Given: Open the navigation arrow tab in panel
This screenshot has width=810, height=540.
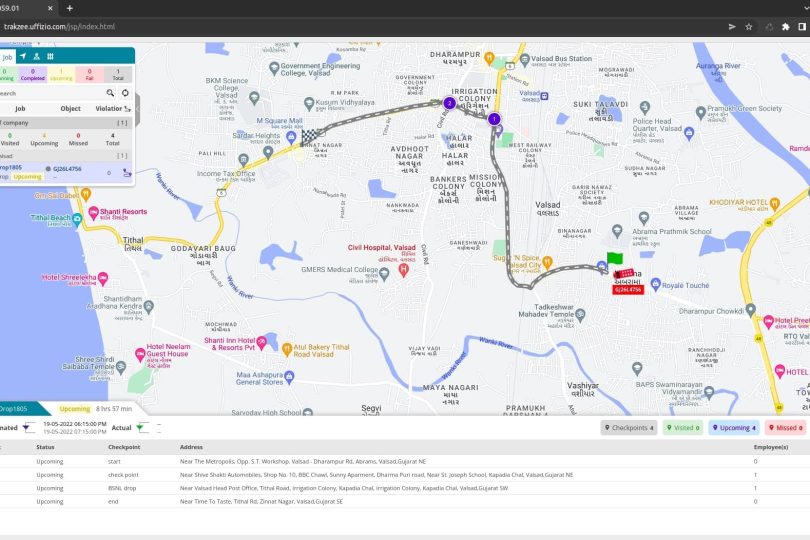Looking at the screenshot, I should [x=22, y=56].
